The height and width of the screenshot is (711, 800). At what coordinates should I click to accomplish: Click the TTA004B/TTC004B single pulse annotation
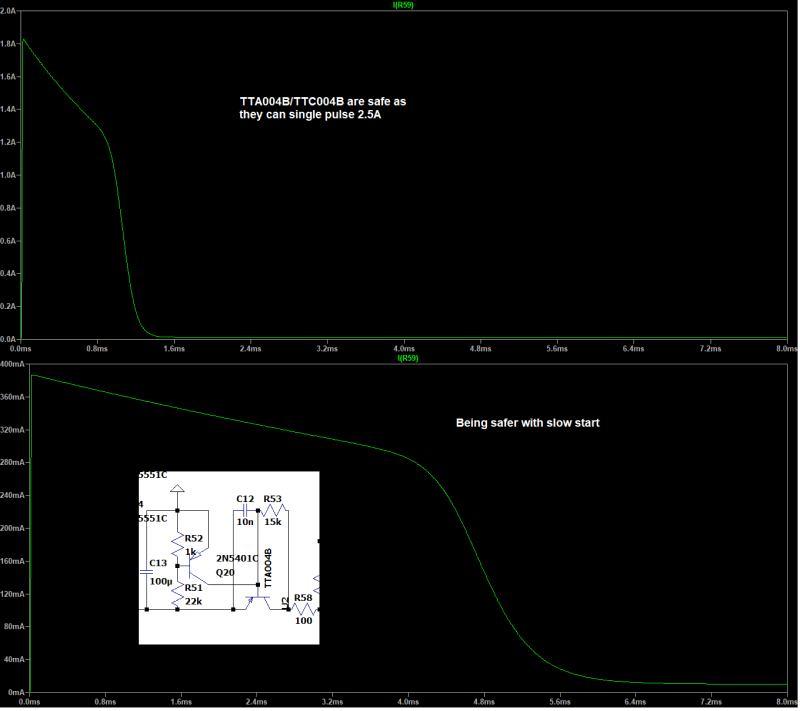click(x=323, y=108)
